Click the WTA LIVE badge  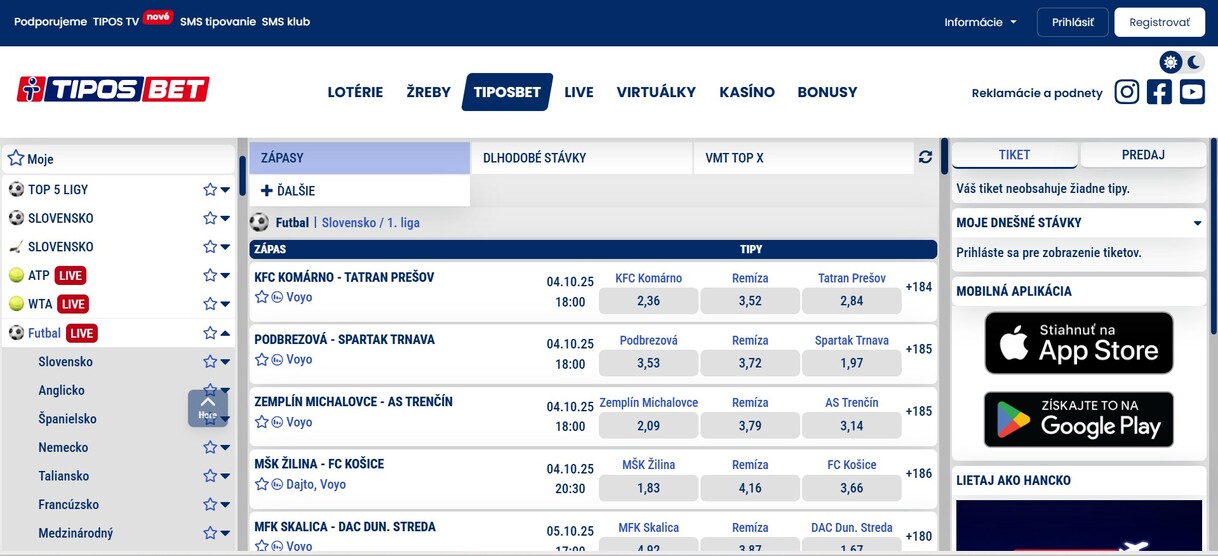(x=73, y=304)
